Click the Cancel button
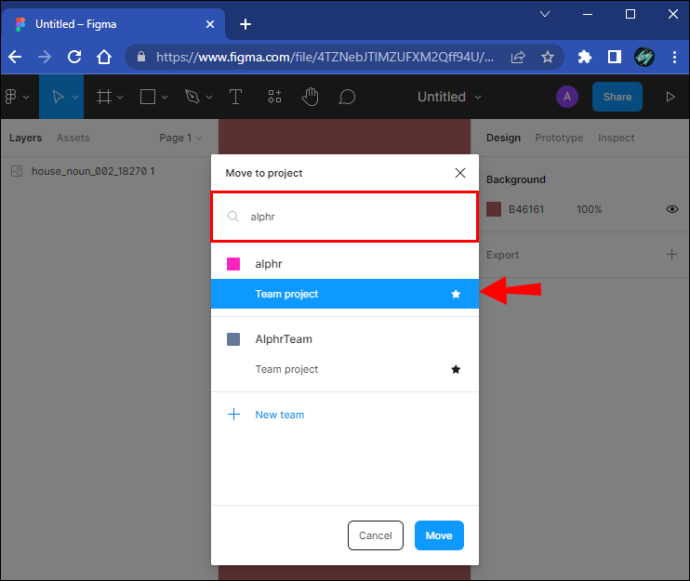The width and height of the screenshot is (690, 581). 375,535
